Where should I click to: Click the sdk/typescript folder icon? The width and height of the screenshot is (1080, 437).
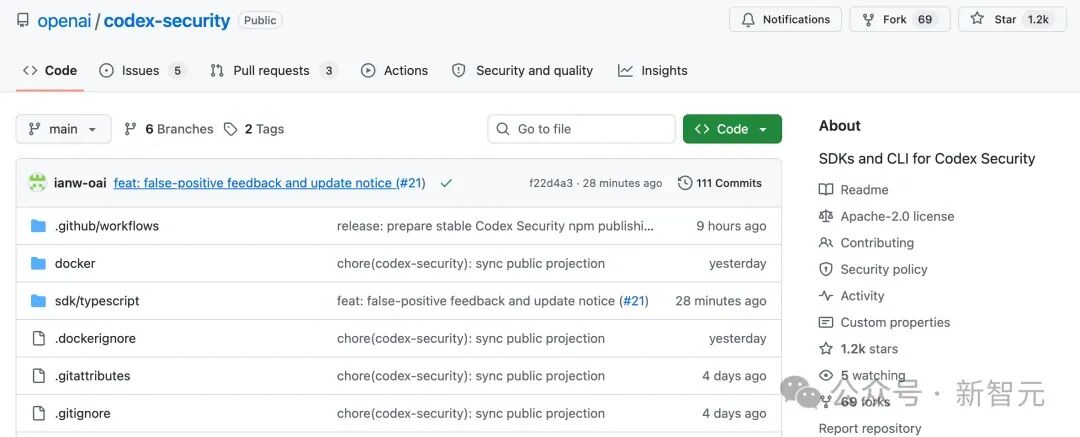[39, 301]
